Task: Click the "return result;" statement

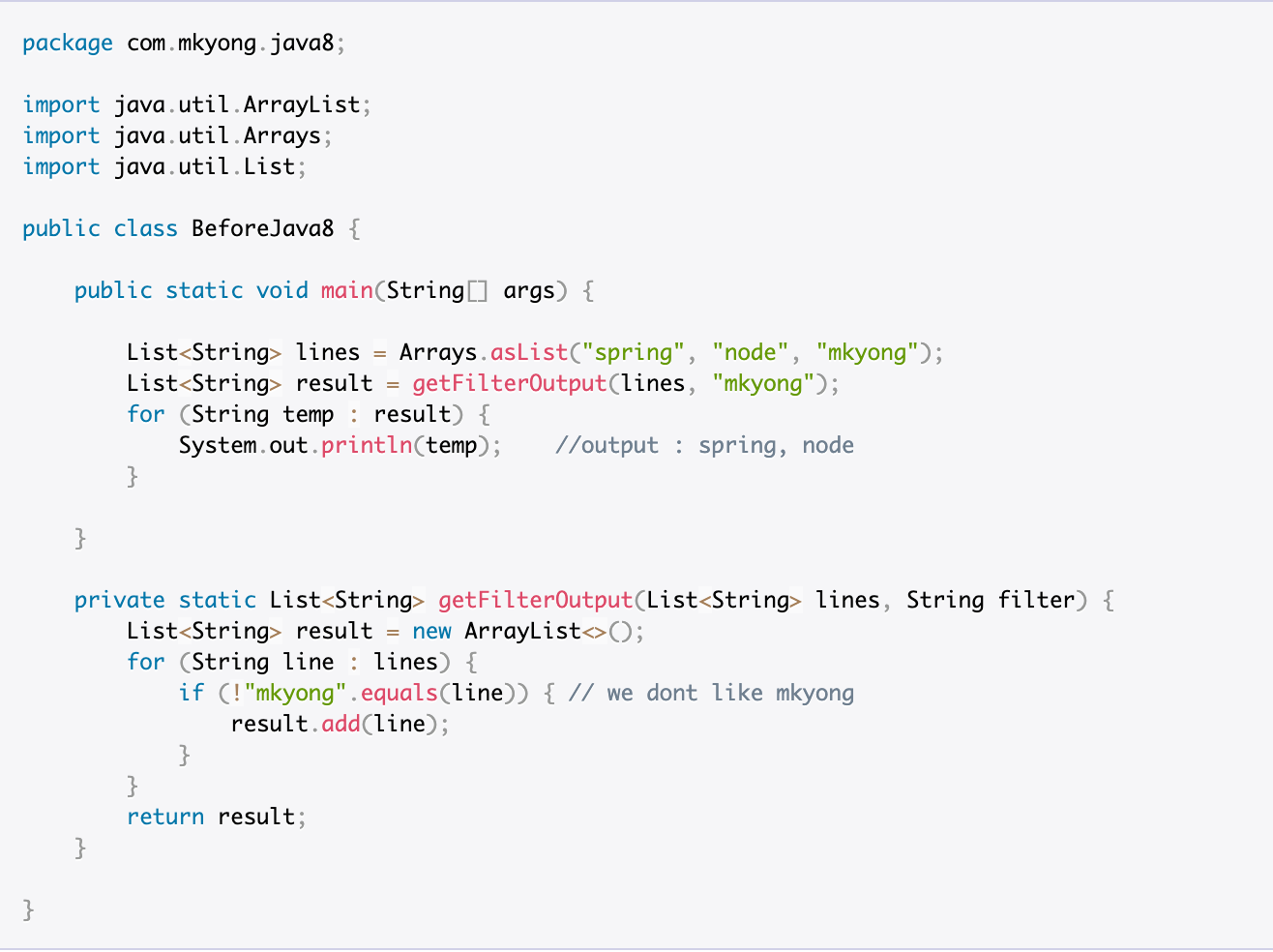Action: 217,817
